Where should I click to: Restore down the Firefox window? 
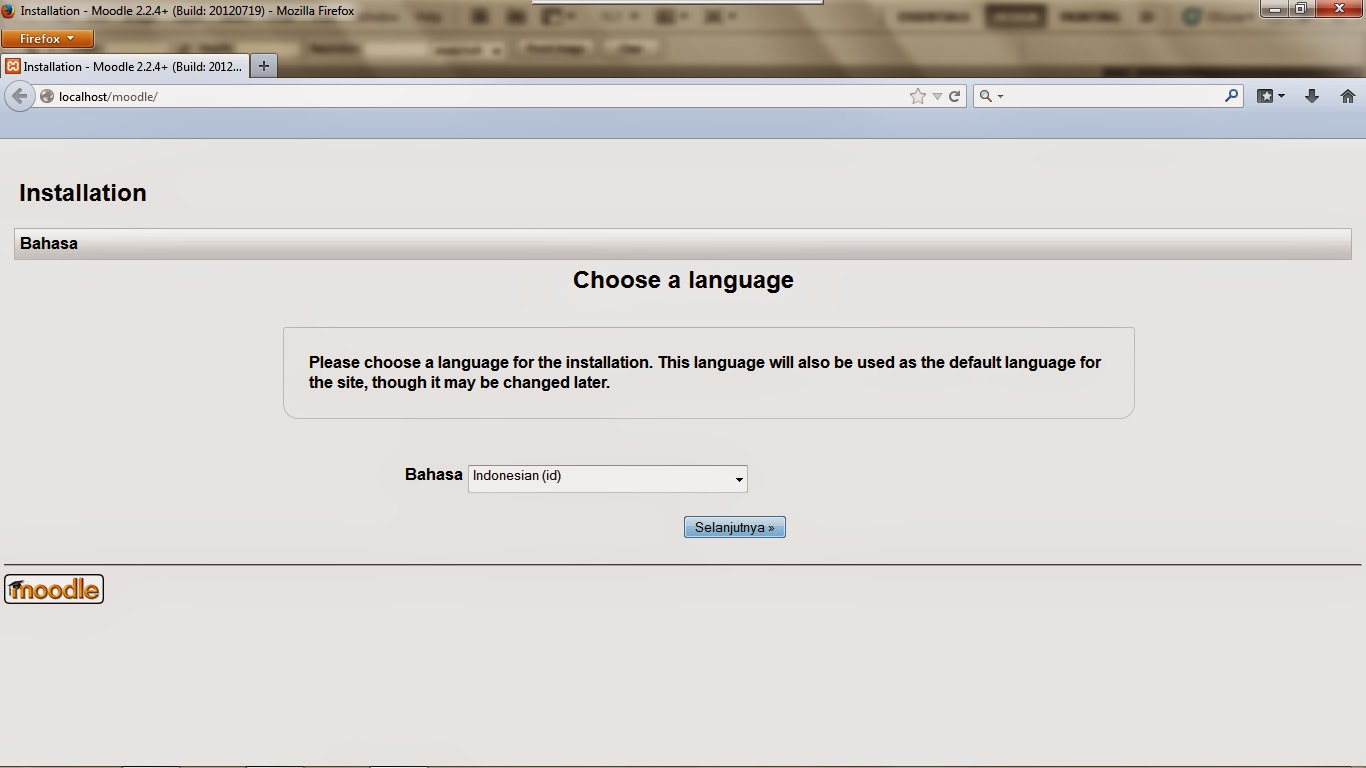coord(1301,9)
